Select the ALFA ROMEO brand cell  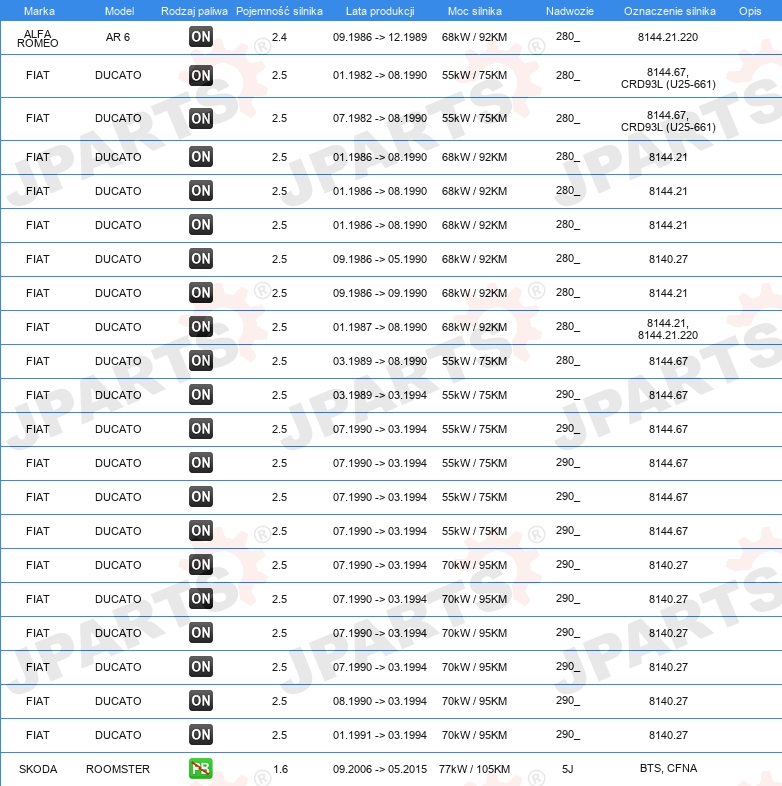pyautogui.click(x=38, y=38)
